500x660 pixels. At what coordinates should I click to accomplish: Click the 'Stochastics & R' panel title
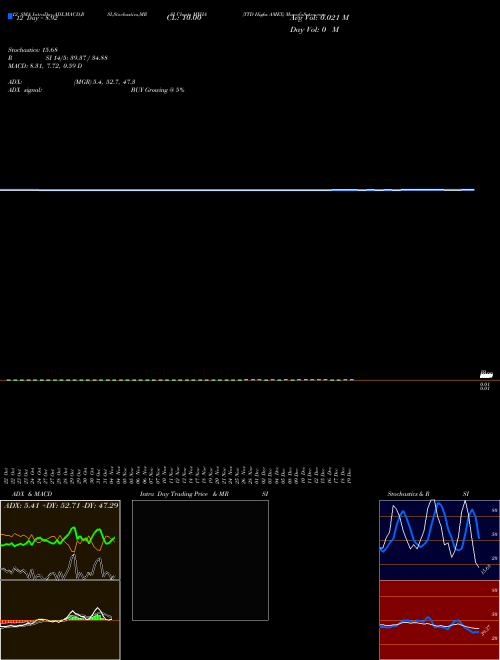[x=409, y=494]
